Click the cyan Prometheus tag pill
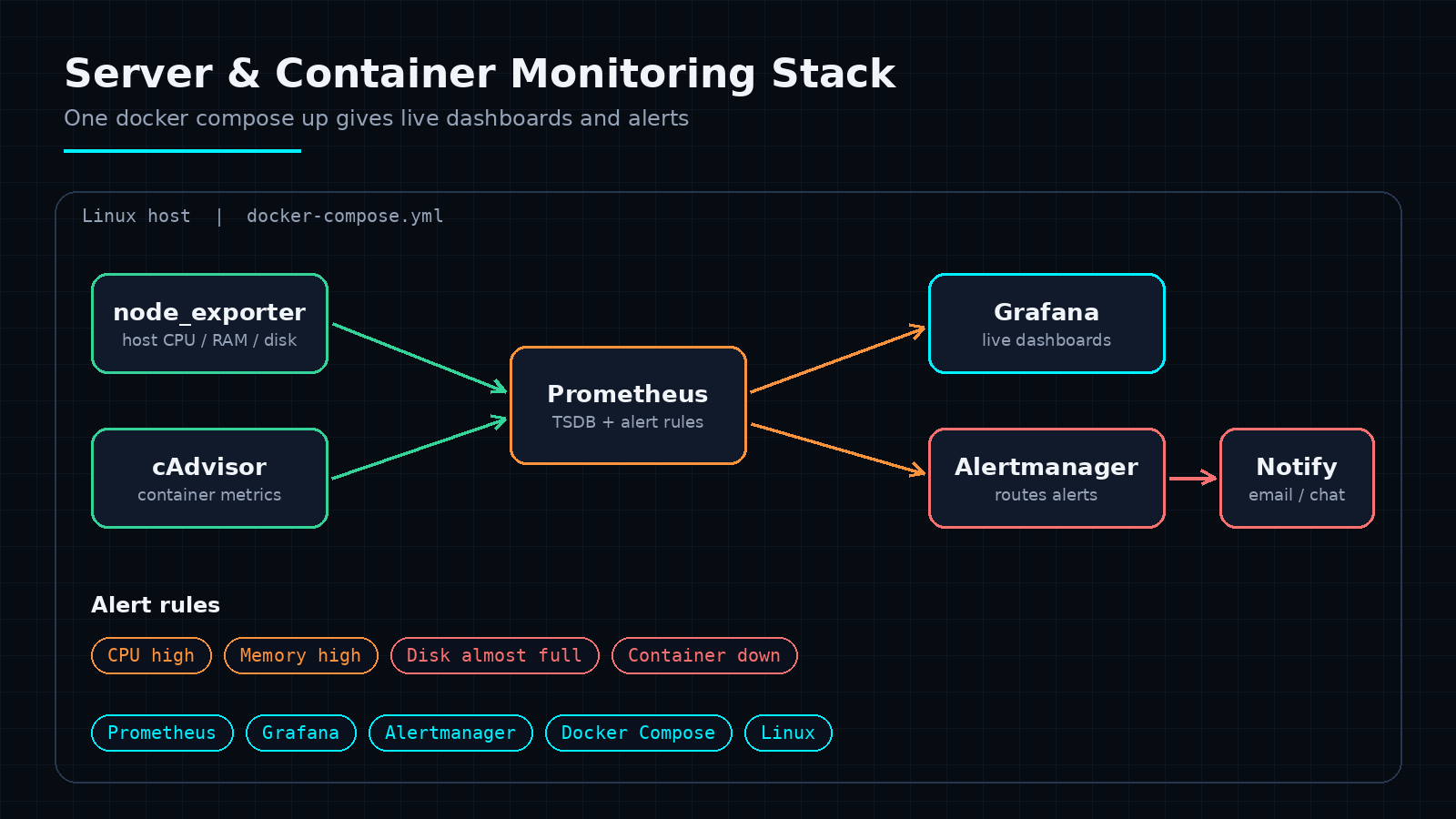This screenshot has width=1456, height=819. tap(162, 733)
